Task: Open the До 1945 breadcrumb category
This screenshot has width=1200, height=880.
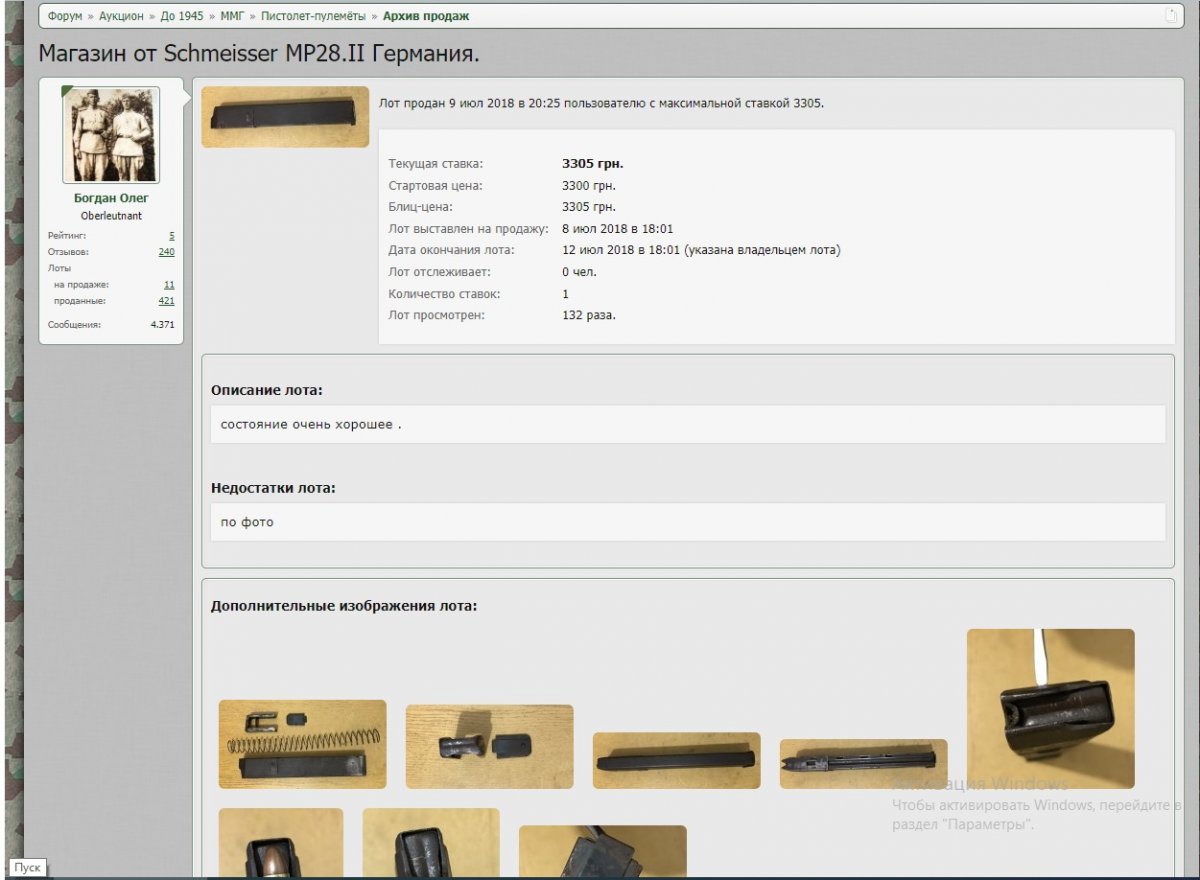Action: [x=182, y=16]
